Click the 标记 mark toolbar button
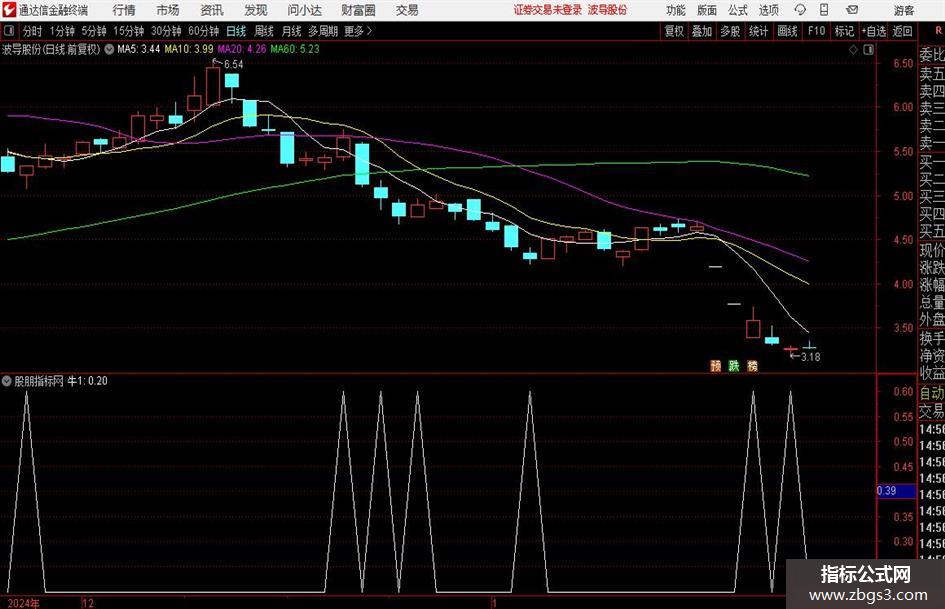Viewport: 945px width, 609px height. tap(844, 31)
